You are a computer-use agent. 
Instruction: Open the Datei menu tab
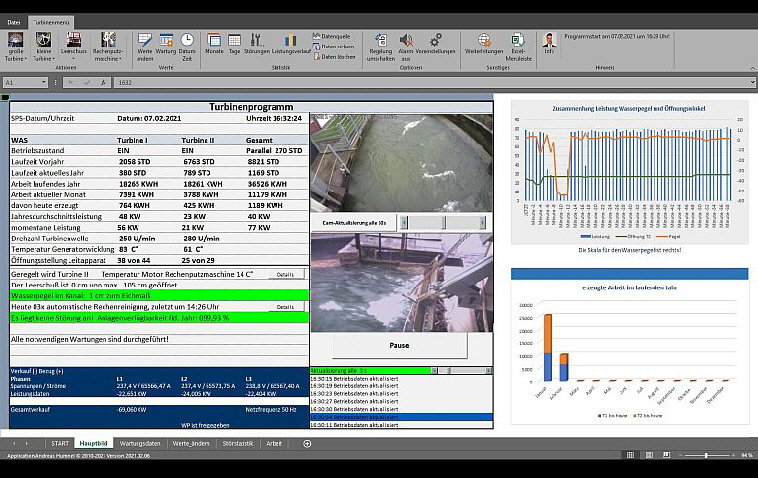tap(14, 21)
